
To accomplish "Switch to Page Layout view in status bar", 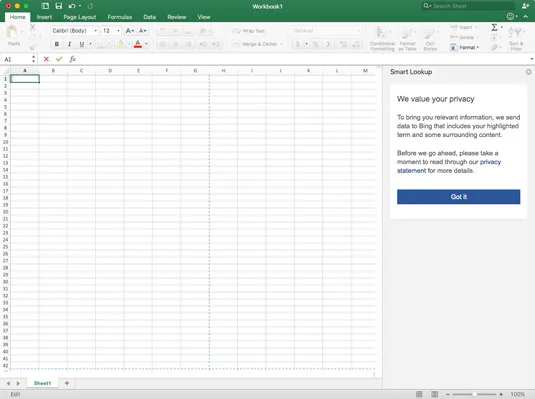I will point(434,394).
